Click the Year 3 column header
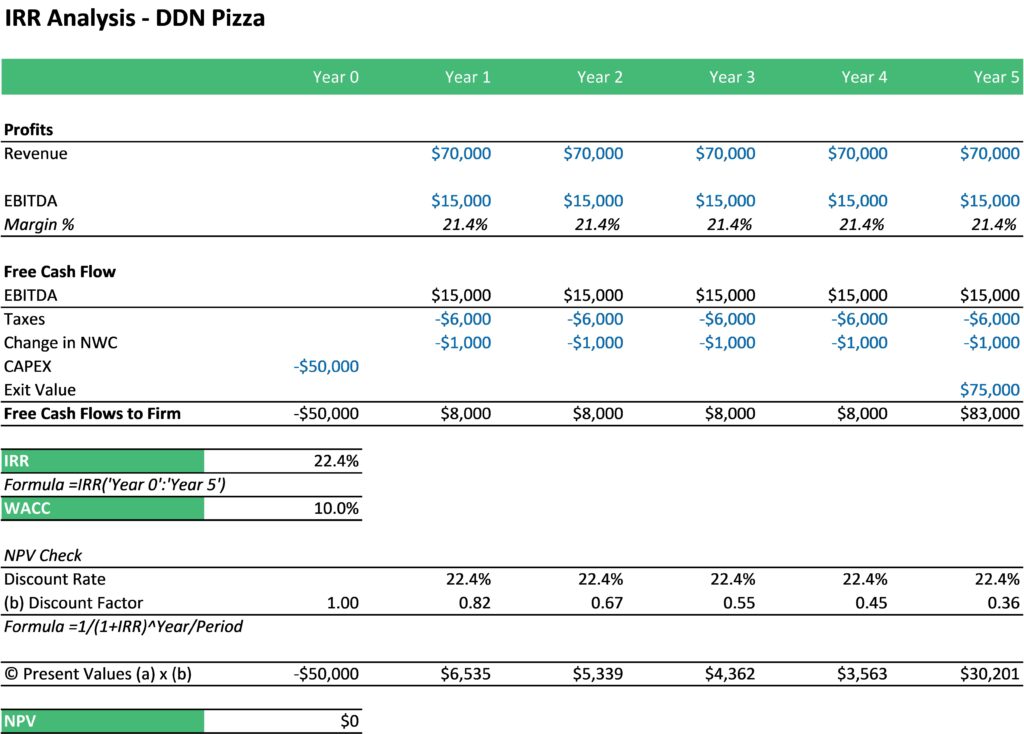The image size is (1024, 734). [732, 77]
